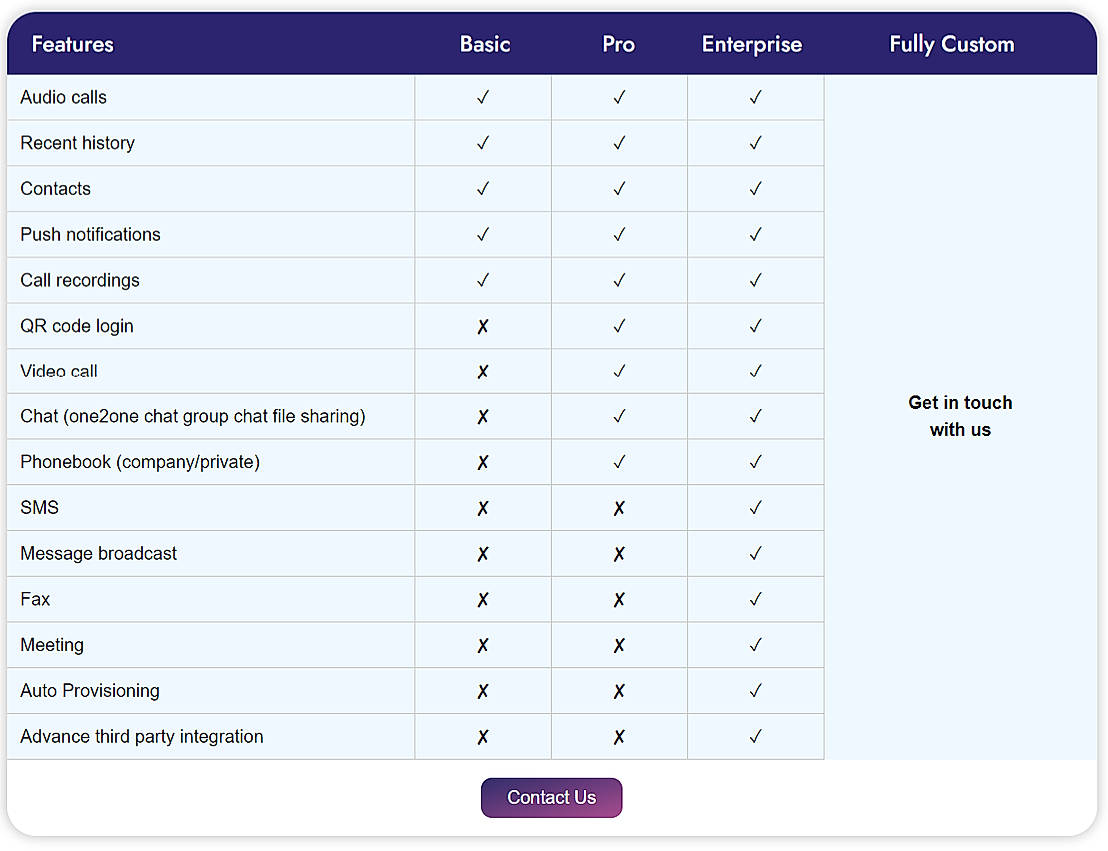Click the Fully Custom column header

click(952, 44)
